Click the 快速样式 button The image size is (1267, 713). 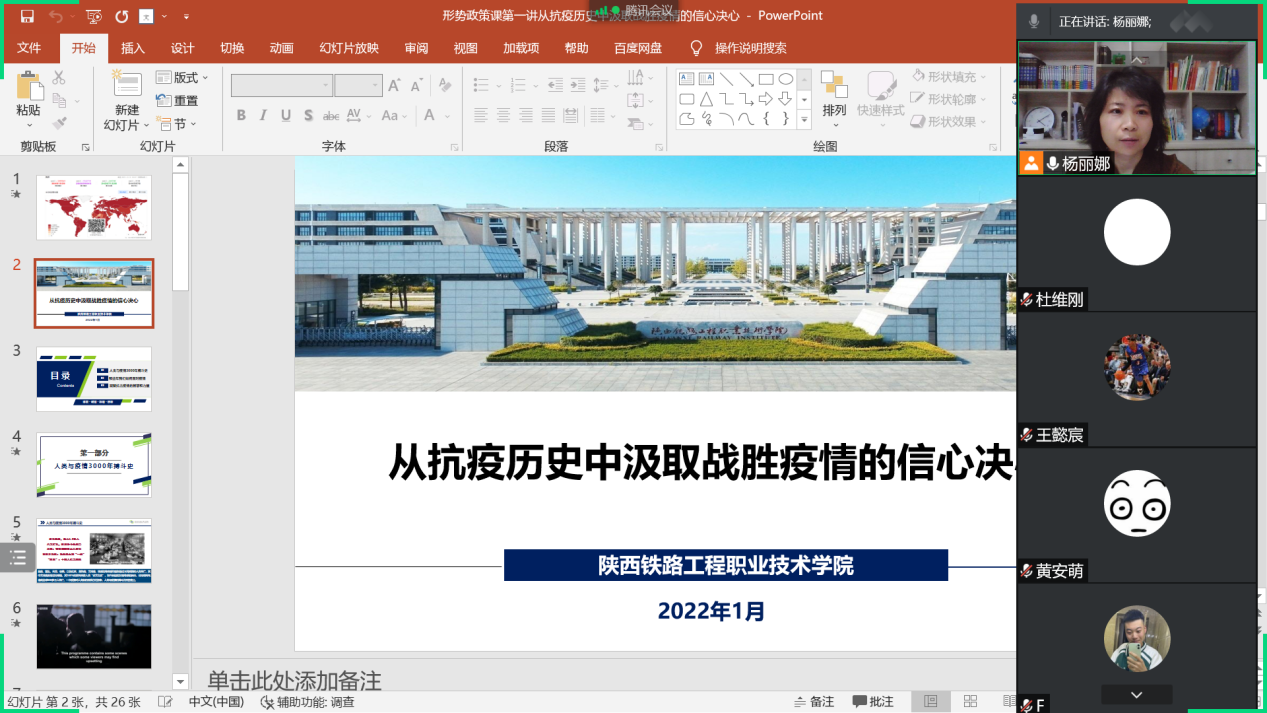pyautogui.click(x=881, y=98)
